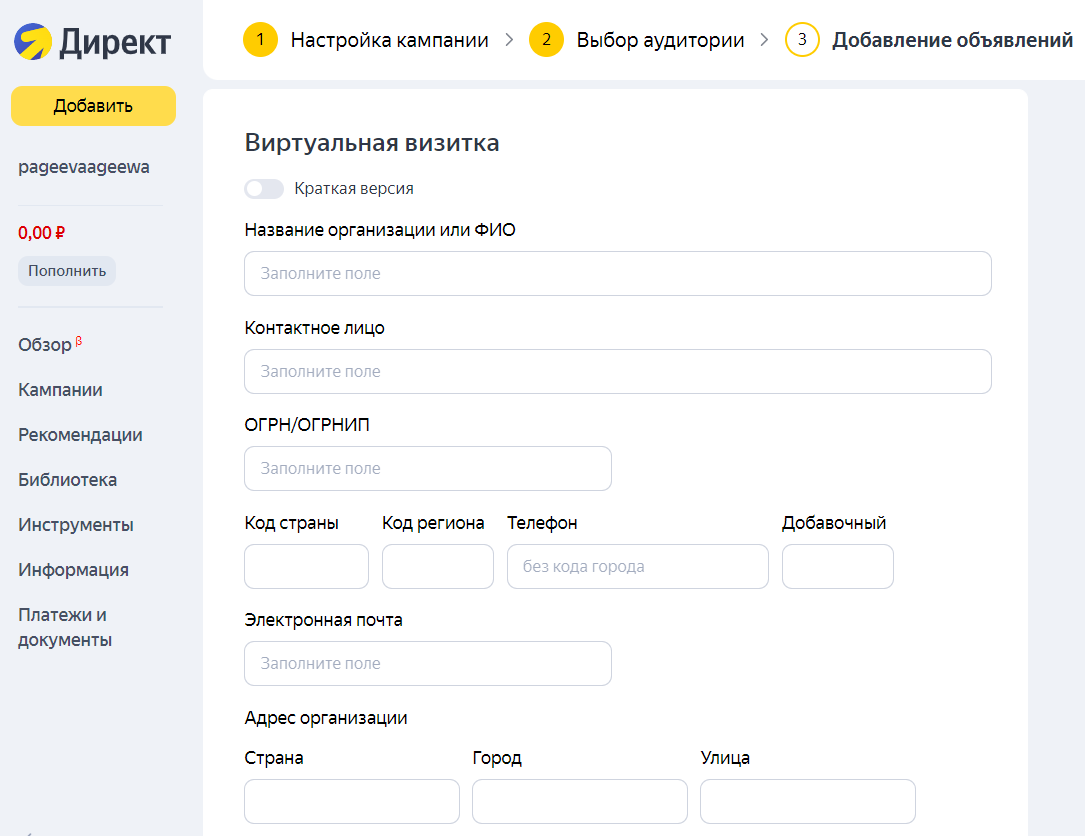Open the Добавление объявлений step
Viewport: 1085px width, 836px height.
pos(952,40)
